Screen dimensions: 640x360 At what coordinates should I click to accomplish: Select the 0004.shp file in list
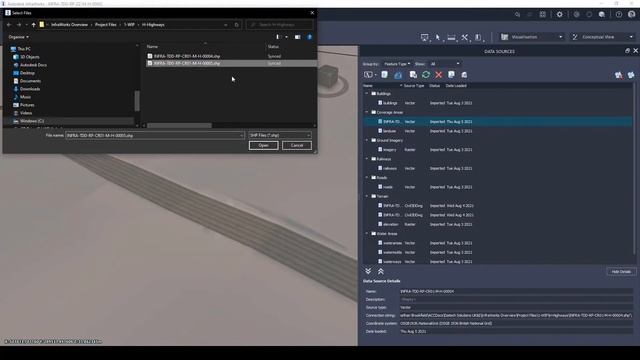tap(231, 56)
